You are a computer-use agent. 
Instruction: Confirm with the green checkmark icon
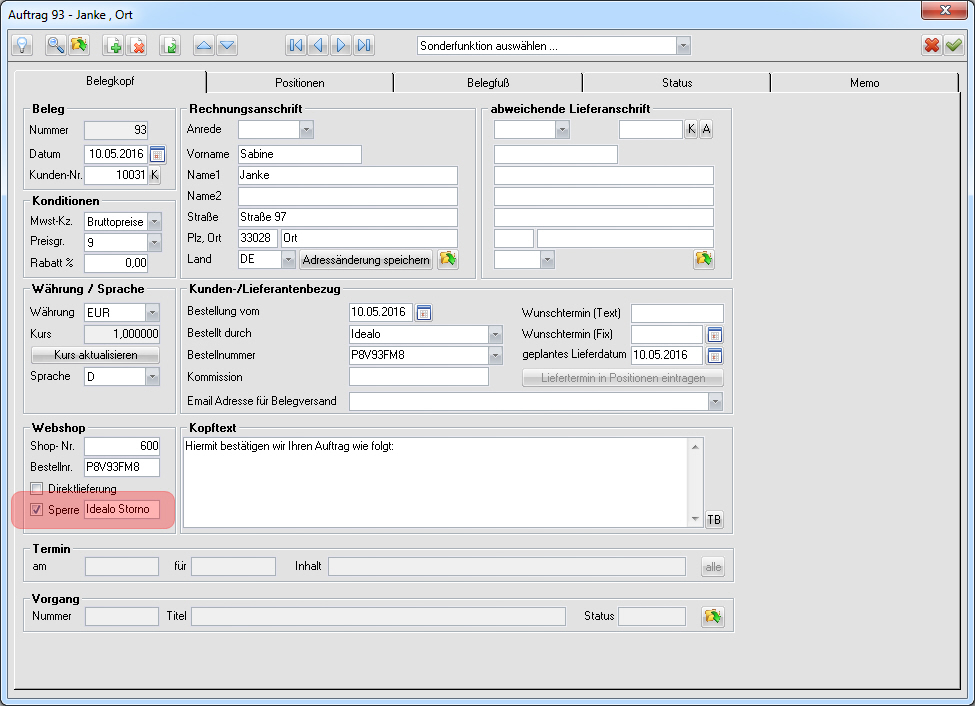954,45
